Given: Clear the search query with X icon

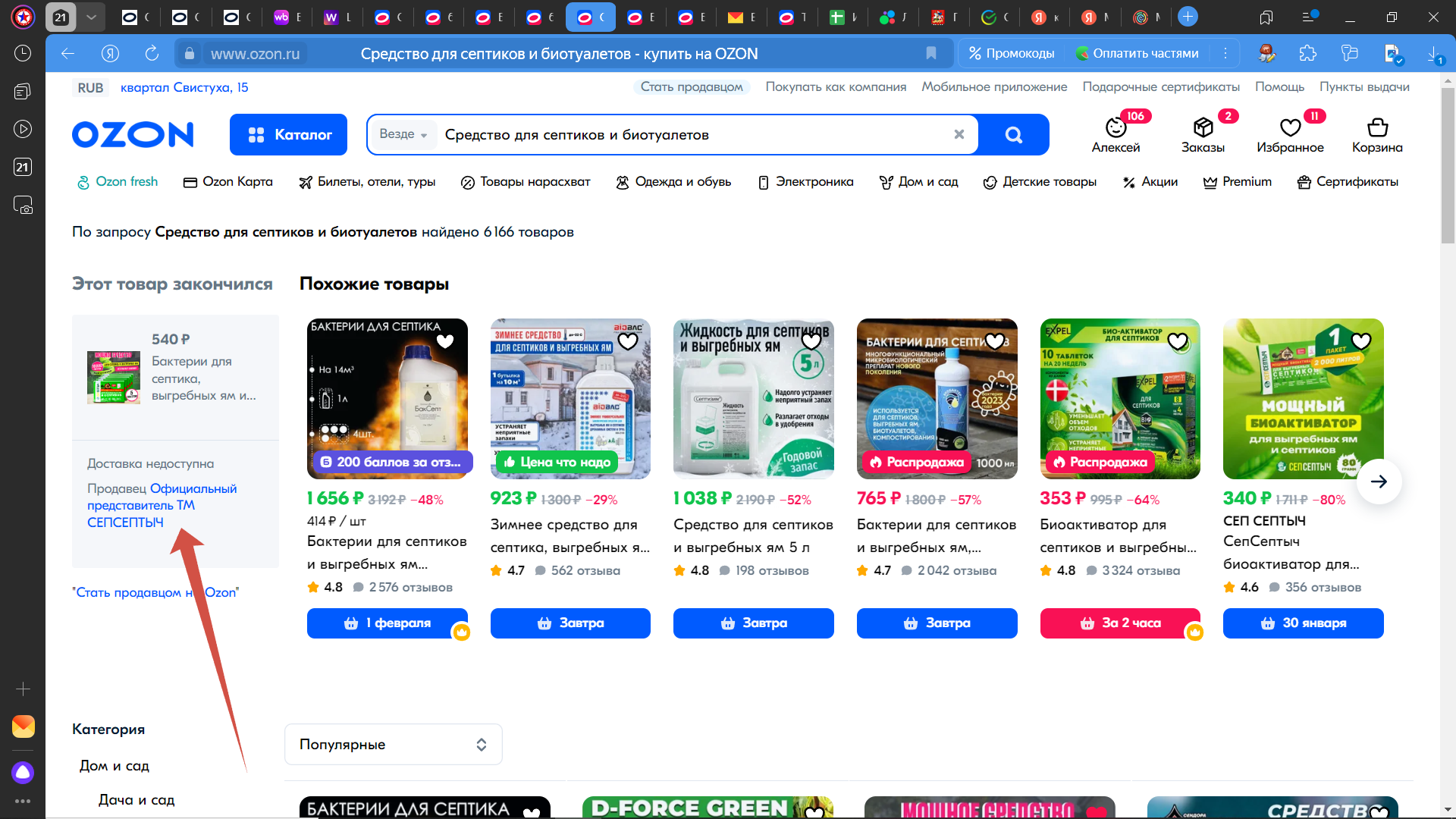Looking at the screenshot, I should click(x=959, y=134).
